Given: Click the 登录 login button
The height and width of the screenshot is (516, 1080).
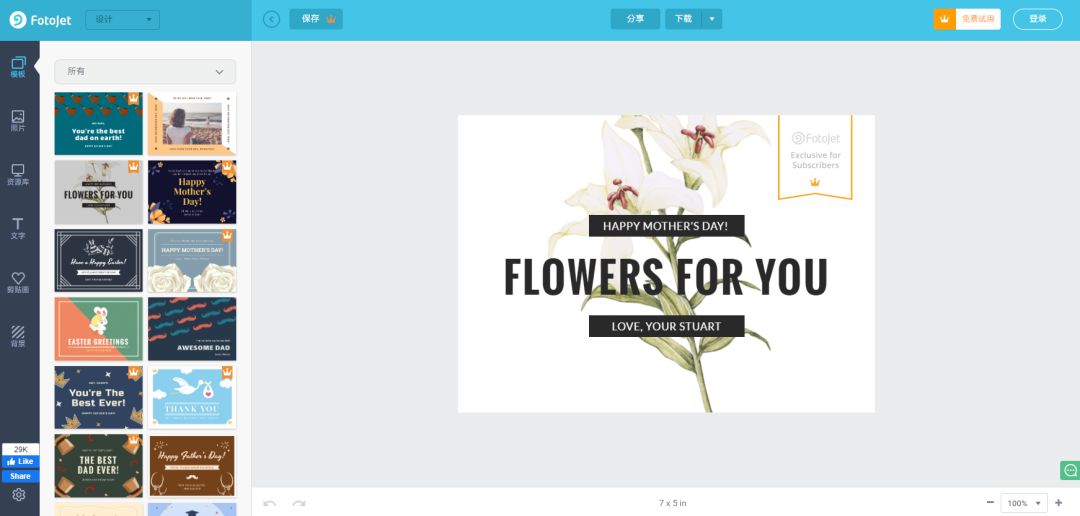Looking at the screenshot, I should tap(1037, 19).
